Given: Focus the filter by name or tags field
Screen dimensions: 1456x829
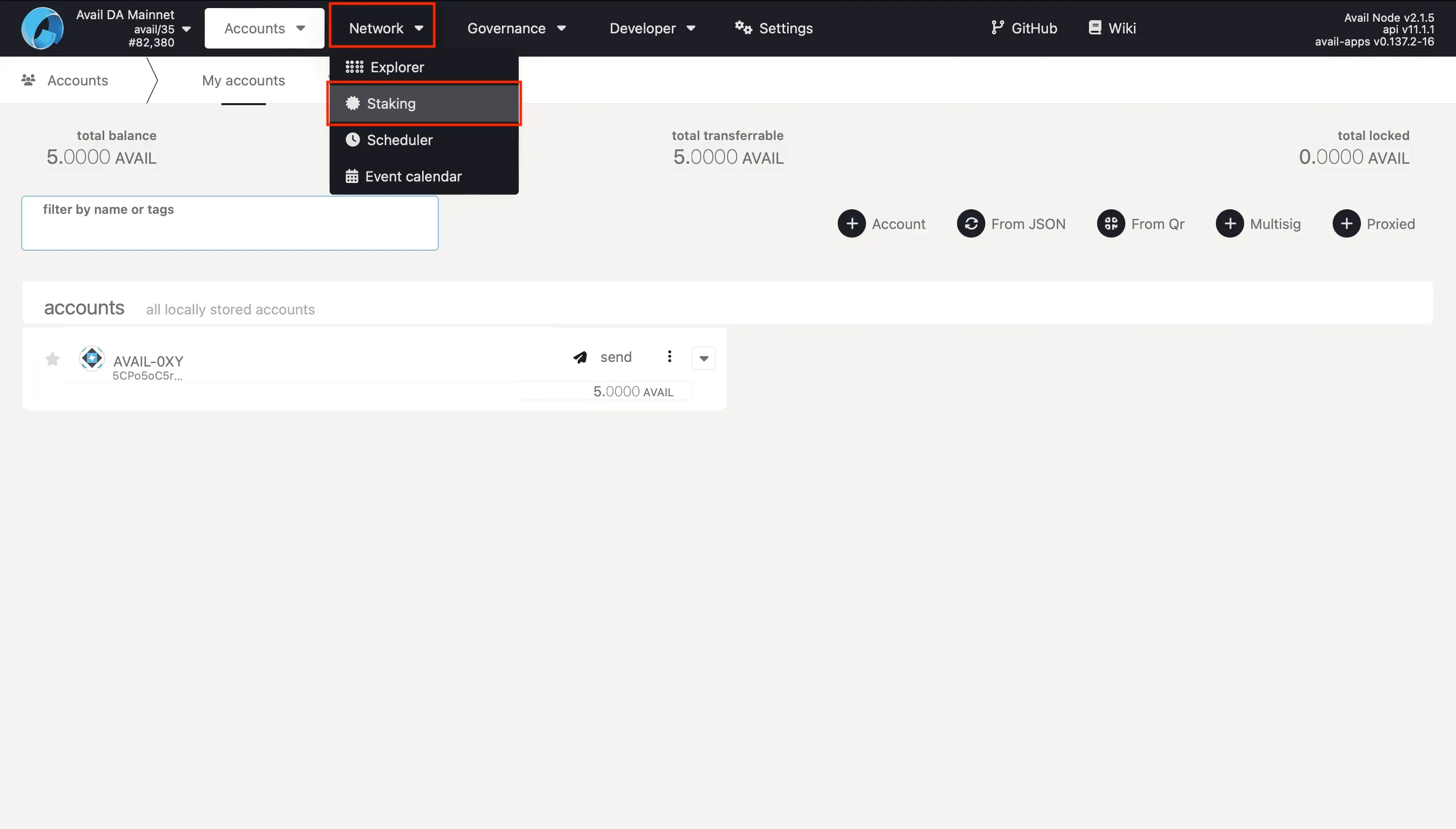Looking at the screenshot, I should 230,223.
